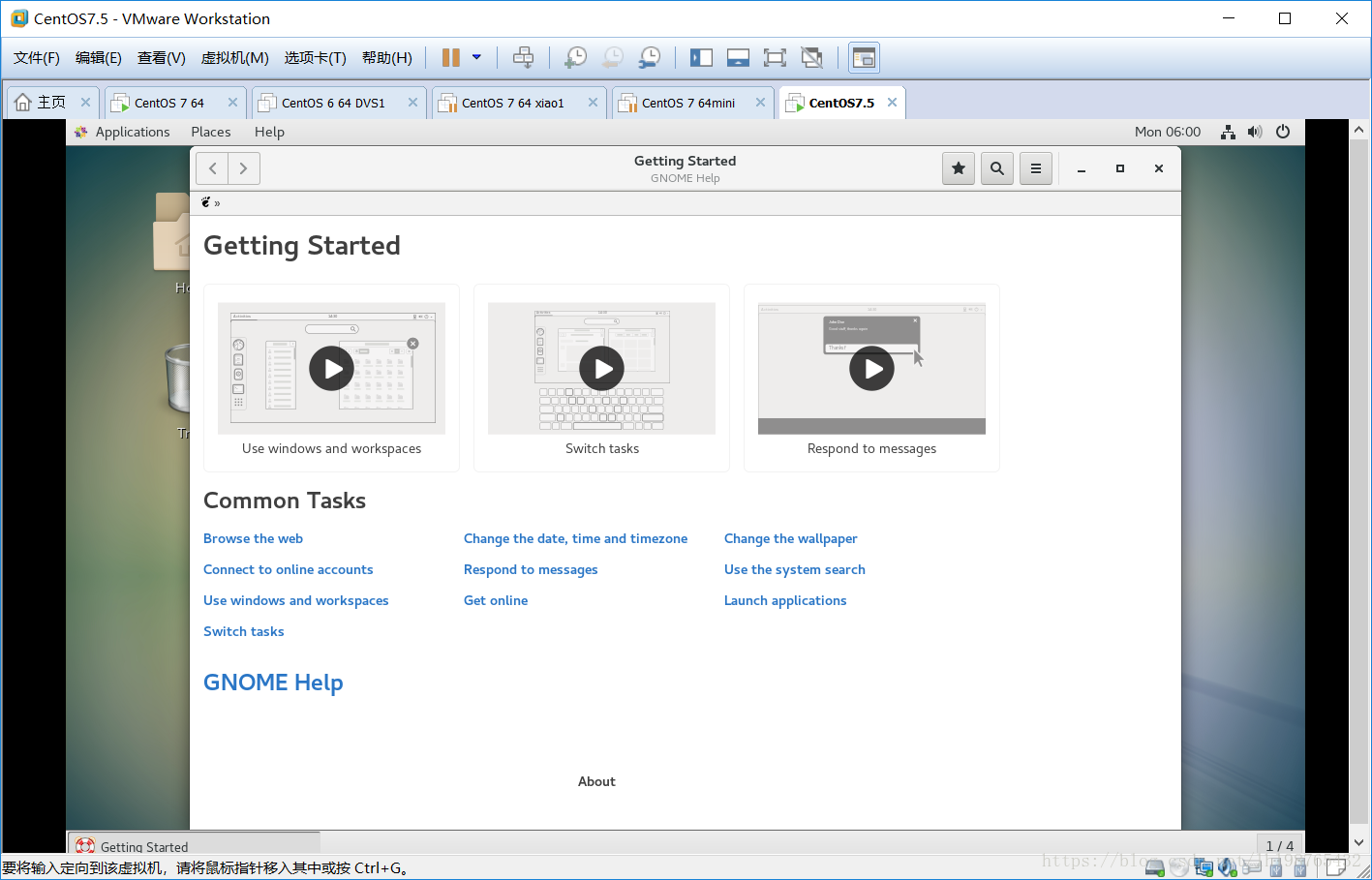
Task: Open the Browse the web link
Action: [253, 539]
